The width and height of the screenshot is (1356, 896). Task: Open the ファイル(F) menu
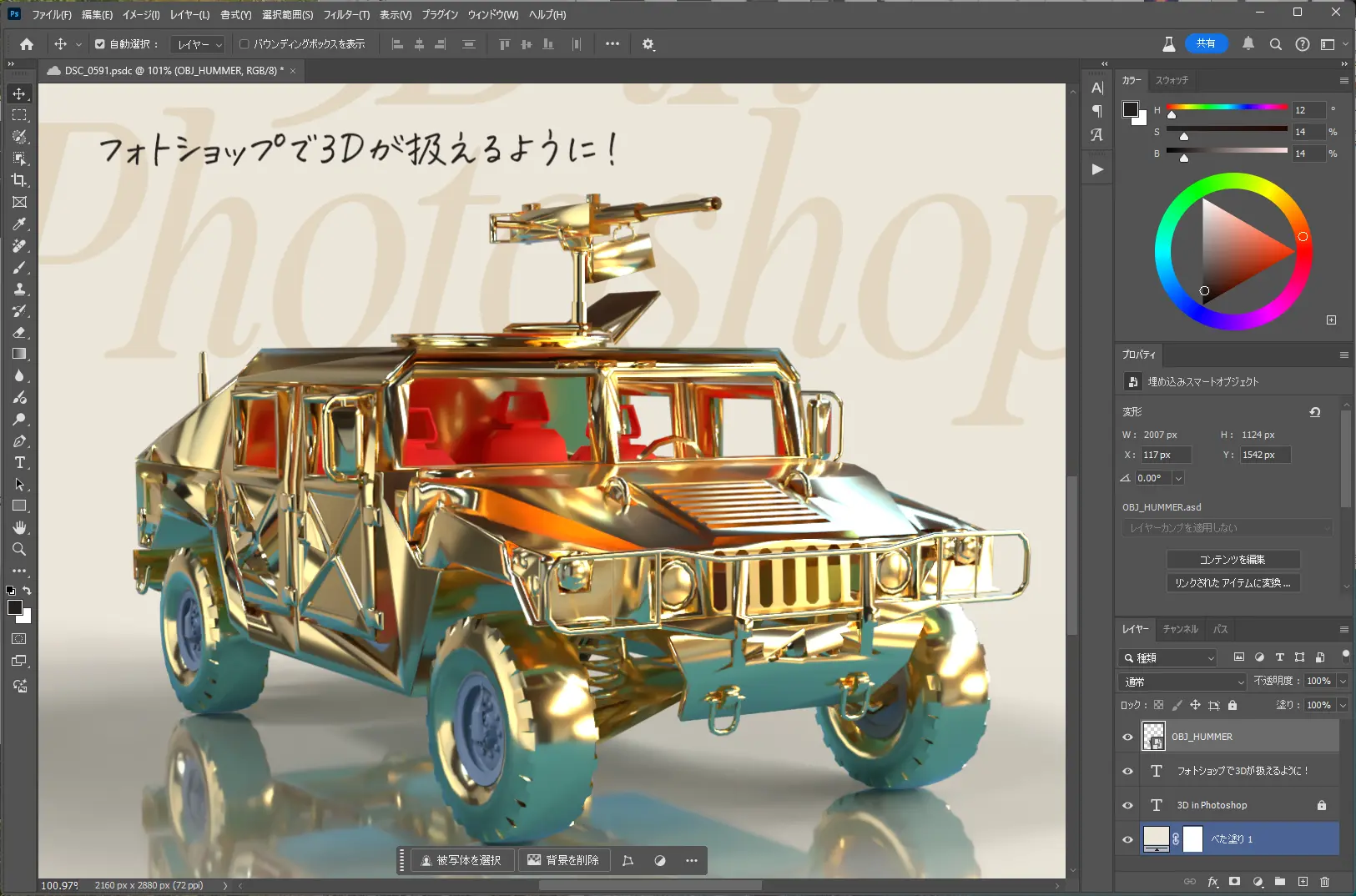[52, 15]
